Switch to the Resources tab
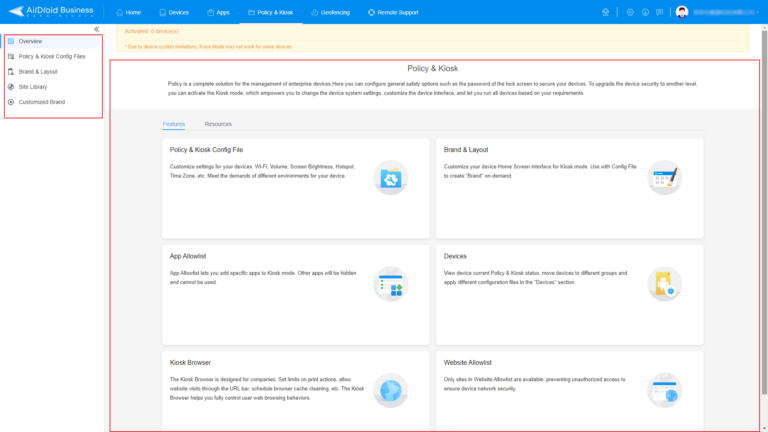The image size is (768, 432). [218, 124]
